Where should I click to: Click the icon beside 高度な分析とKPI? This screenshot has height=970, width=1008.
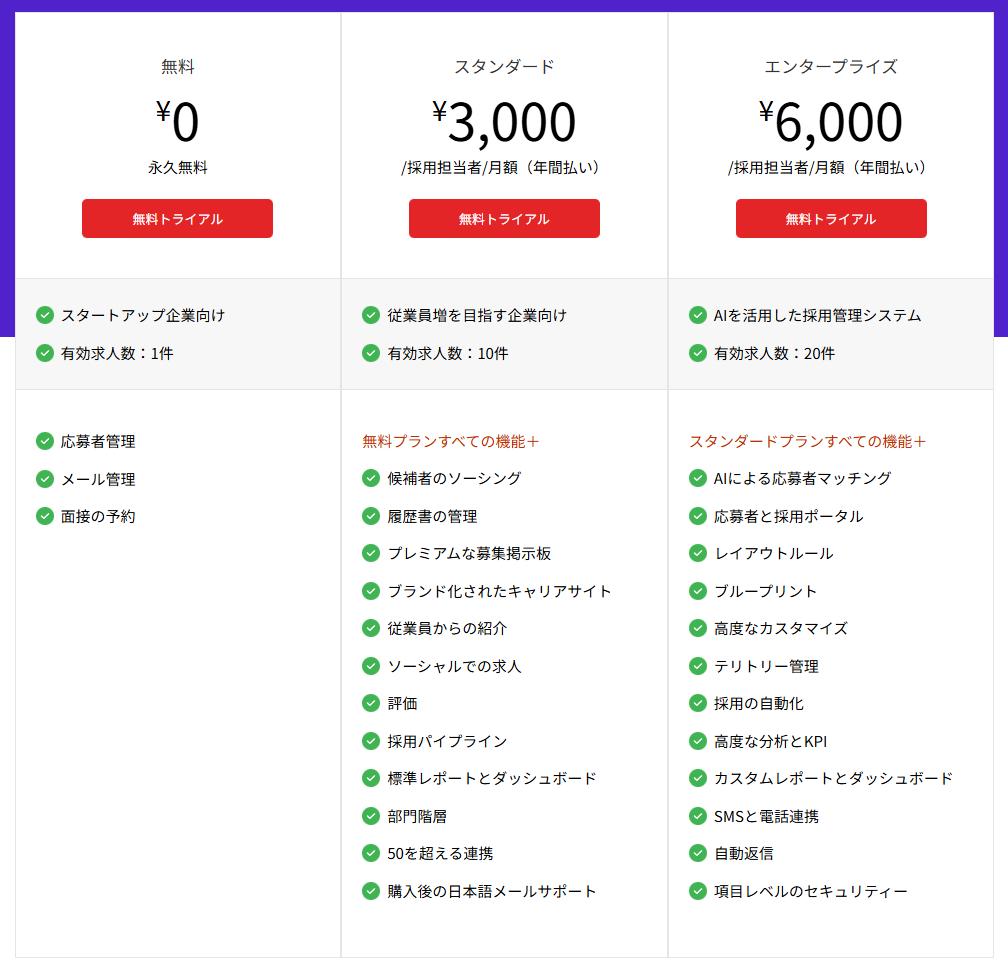point(698,741)
